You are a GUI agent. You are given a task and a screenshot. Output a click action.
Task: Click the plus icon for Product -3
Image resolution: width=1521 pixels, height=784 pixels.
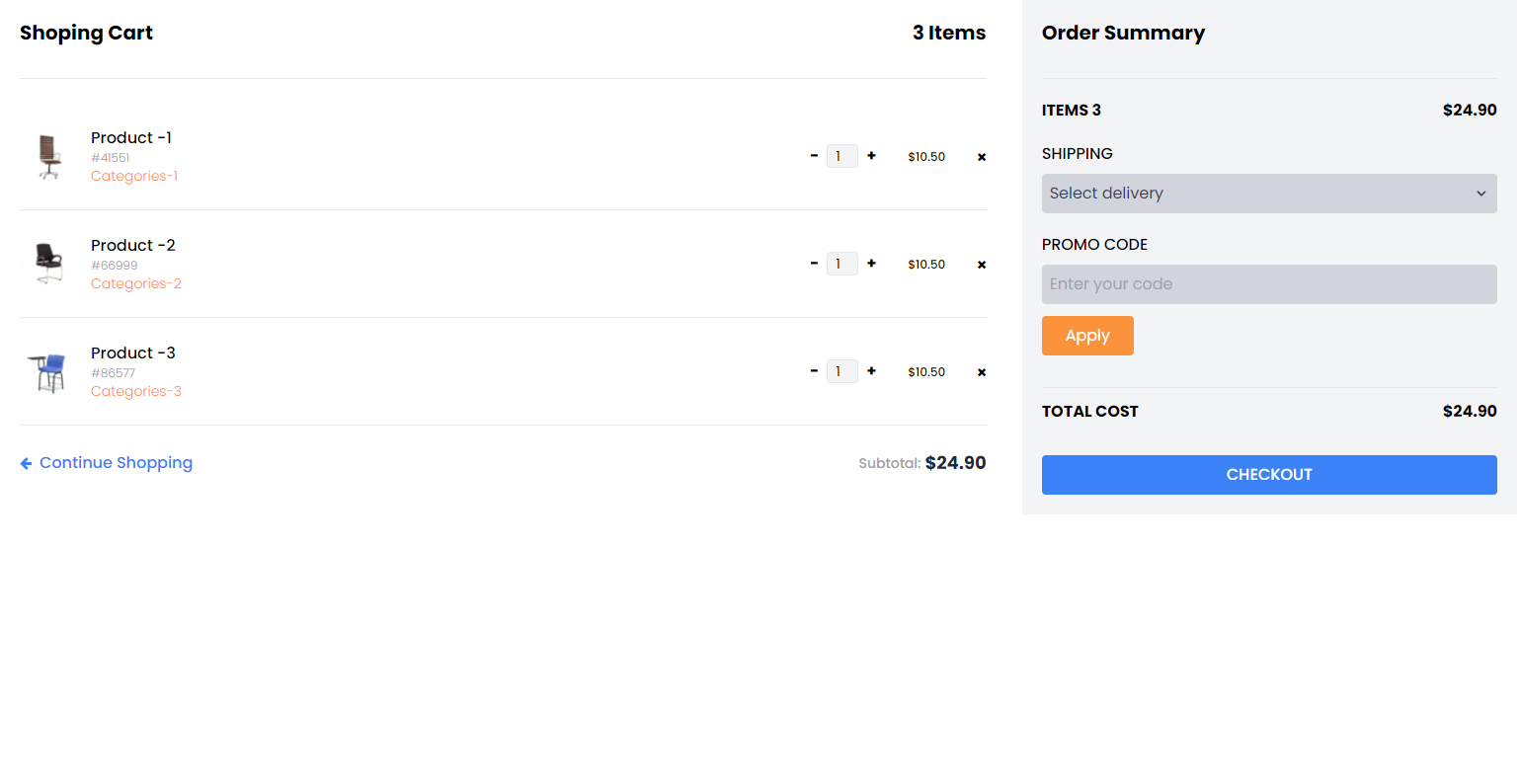[870, 371]
